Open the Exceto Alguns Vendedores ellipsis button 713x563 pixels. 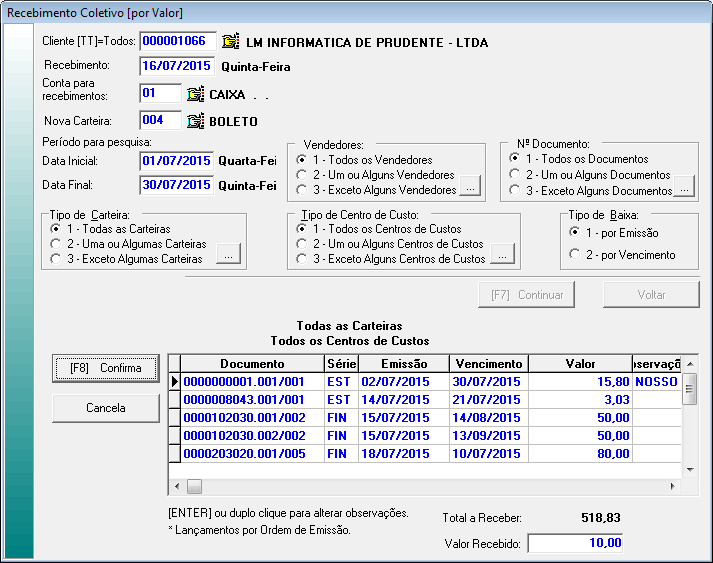pos(471,187)
